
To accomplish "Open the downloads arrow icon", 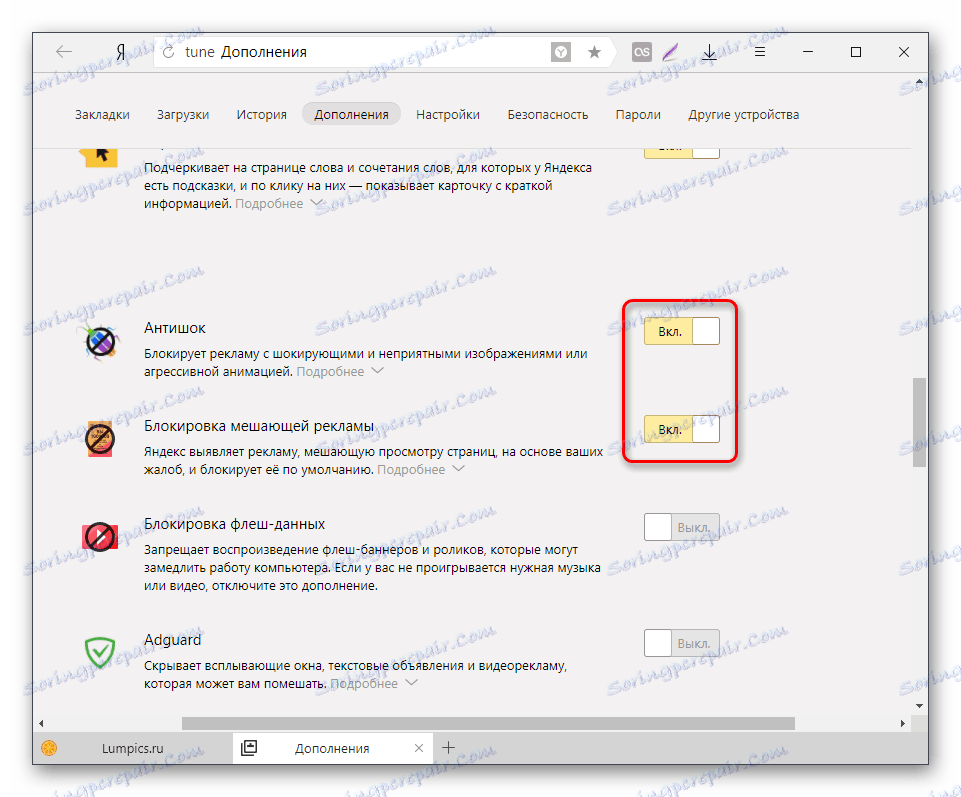I will (x=709, y=52).
